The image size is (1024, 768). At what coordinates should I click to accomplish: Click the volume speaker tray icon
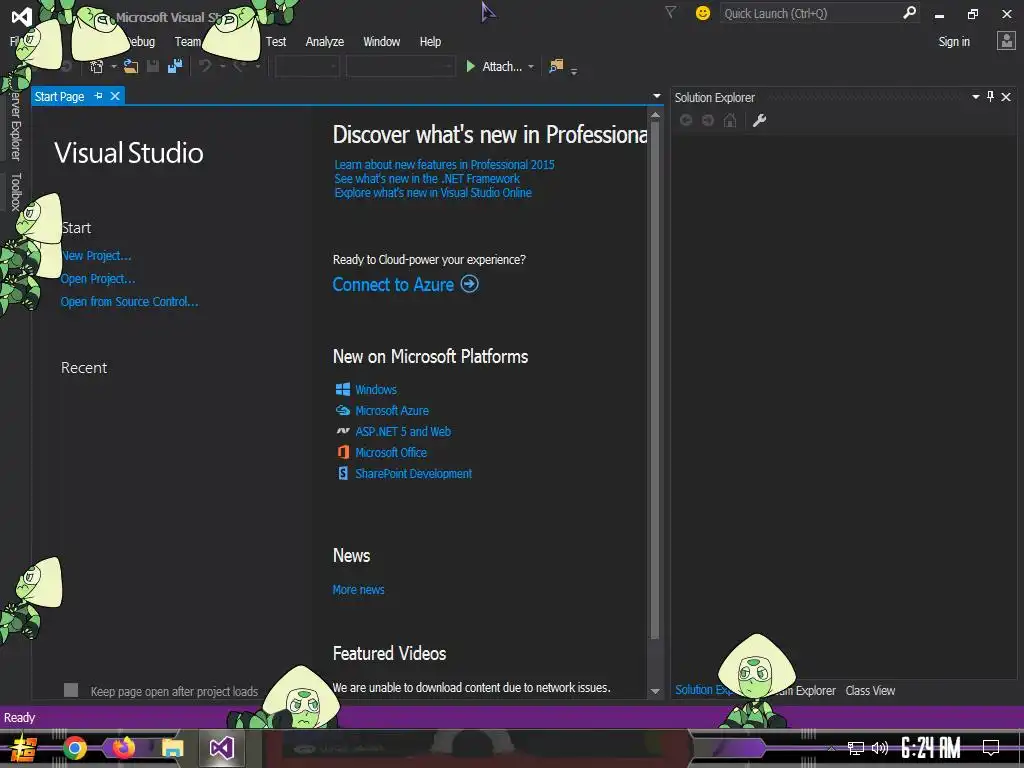(x=880, y=748)
